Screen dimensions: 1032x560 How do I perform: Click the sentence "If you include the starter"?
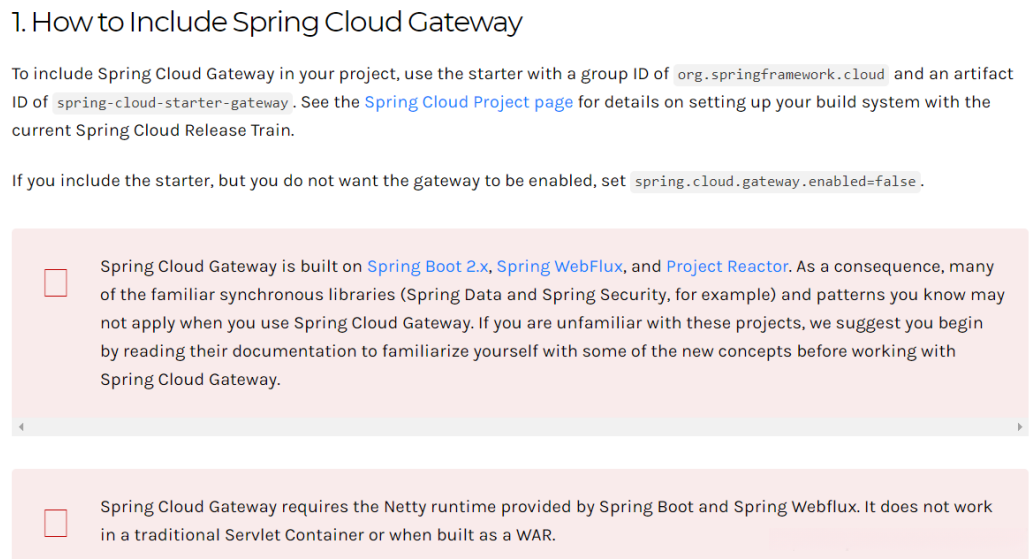point(320,181)
